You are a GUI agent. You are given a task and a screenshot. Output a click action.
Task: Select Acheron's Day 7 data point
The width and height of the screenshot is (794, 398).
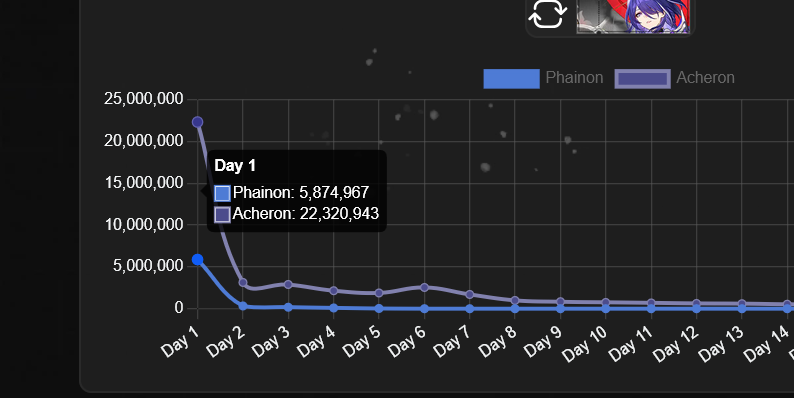tap(469, 294)
